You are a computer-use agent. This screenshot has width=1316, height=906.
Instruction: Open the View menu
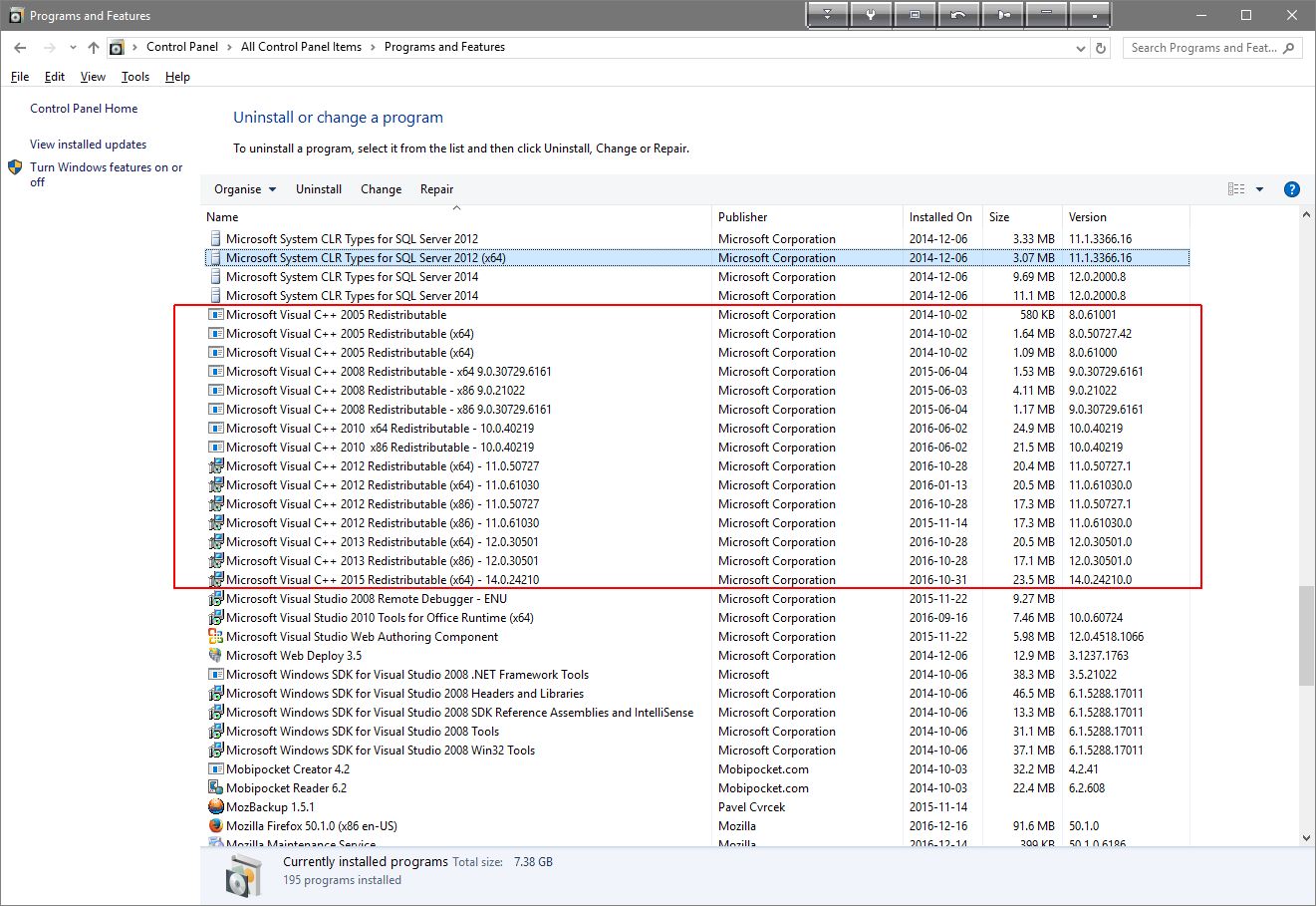(93, 77)
